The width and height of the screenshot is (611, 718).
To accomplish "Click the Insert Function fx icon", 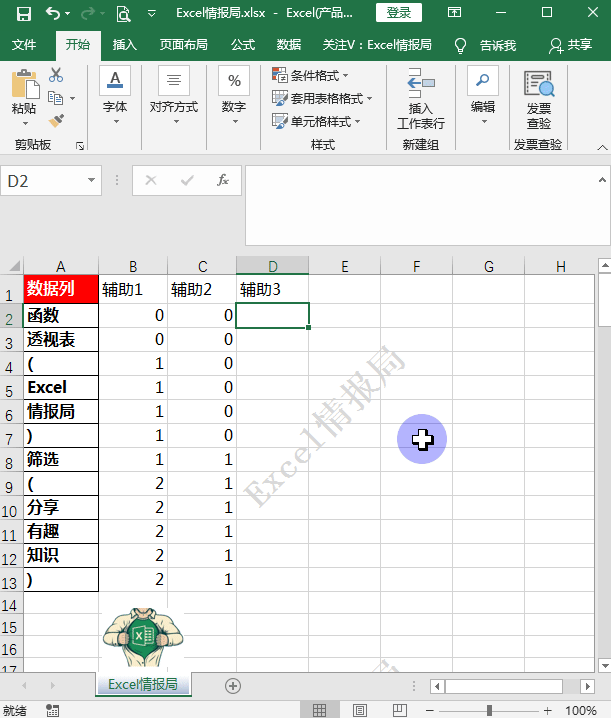I will click(223, 180).
